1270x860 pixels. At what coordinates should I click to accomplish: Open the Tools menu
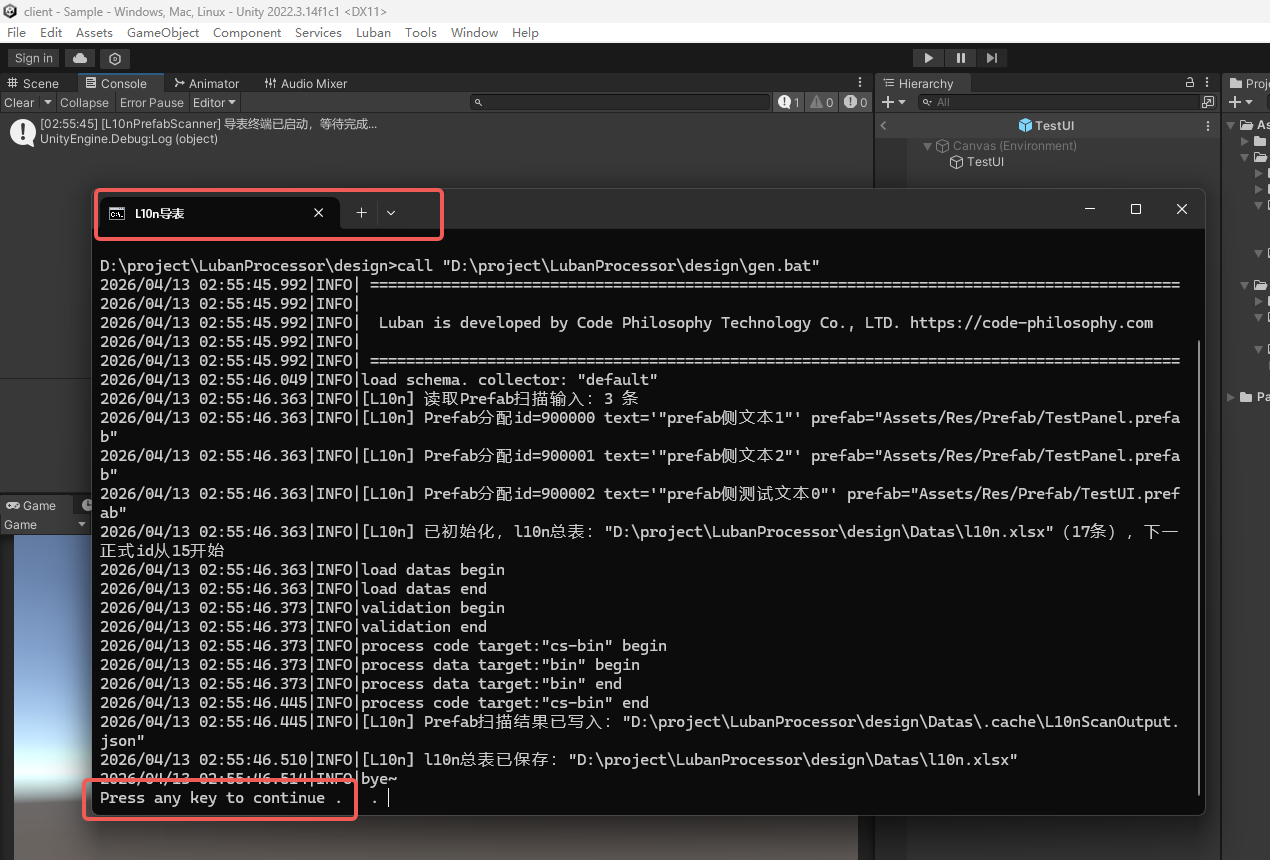pos(421,32)
